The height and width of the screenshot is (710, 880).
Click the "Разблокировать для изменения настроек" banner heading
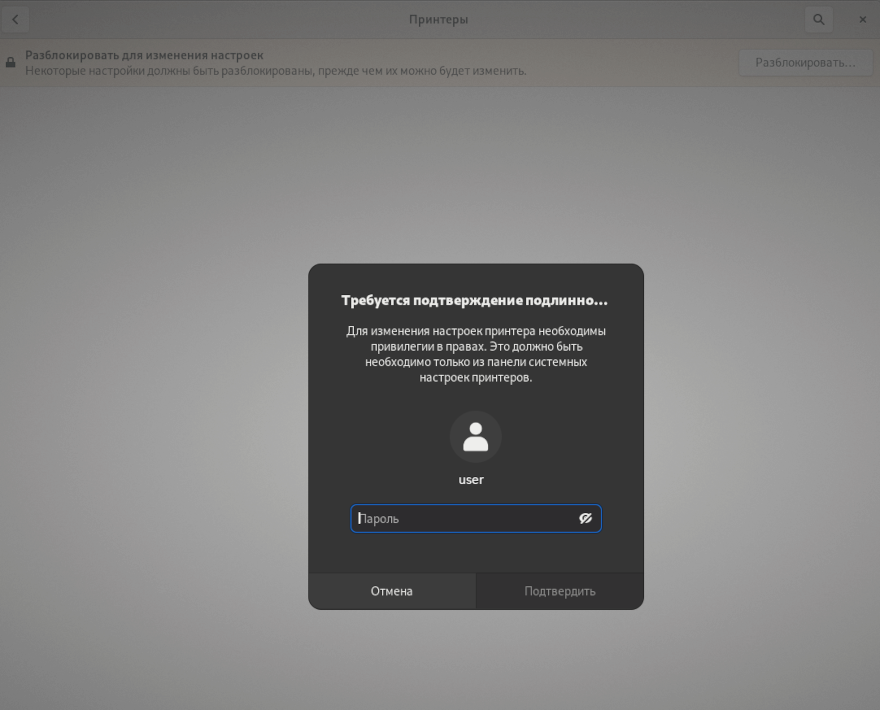click(x=144, y=55)
